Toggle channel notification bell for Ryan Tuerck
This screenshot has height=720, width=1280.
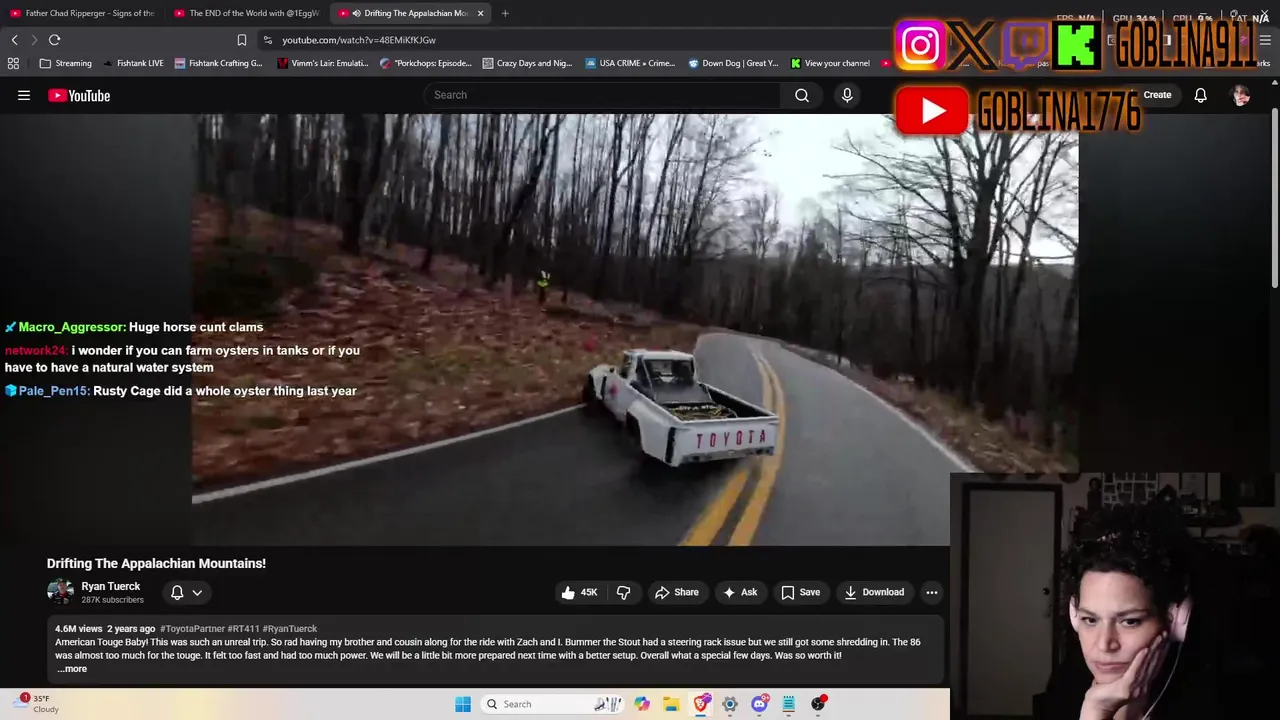[x=177, y=592]
